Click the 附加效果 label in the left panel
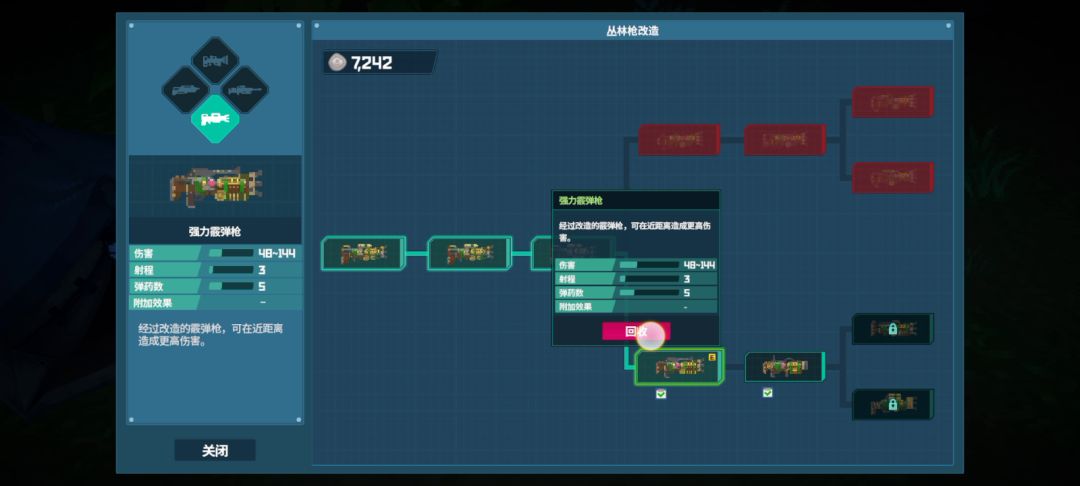The image size is (1080, 486). (154, 303)
